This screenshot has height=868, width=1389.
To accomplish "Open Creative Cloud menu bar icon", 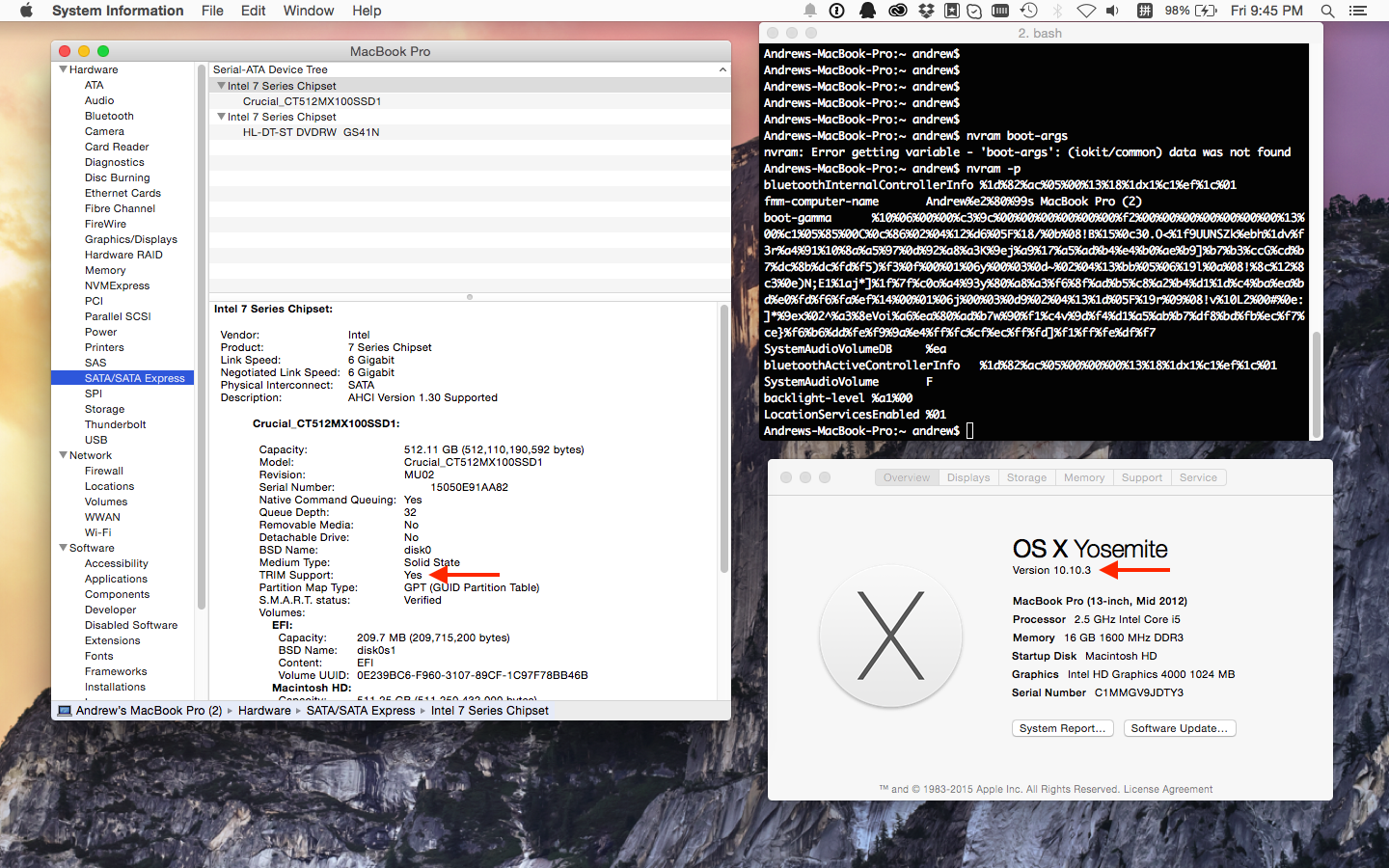I will tap(897, 11).
